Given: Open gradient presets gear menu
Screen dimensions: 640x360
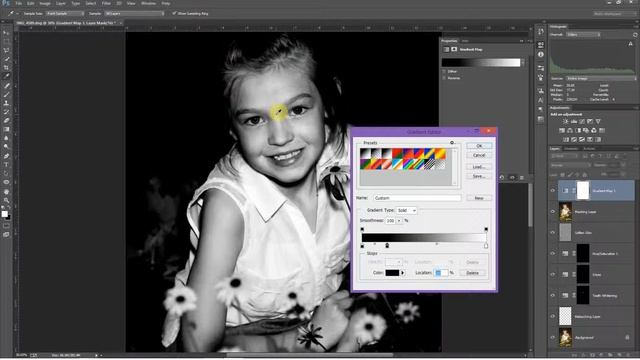Looking at the screenshot, I should click(452, 142).
